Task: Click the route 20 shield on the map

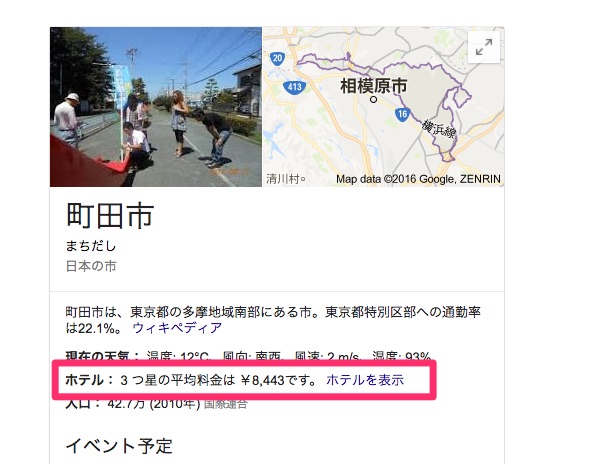Action: coord(277,58)
